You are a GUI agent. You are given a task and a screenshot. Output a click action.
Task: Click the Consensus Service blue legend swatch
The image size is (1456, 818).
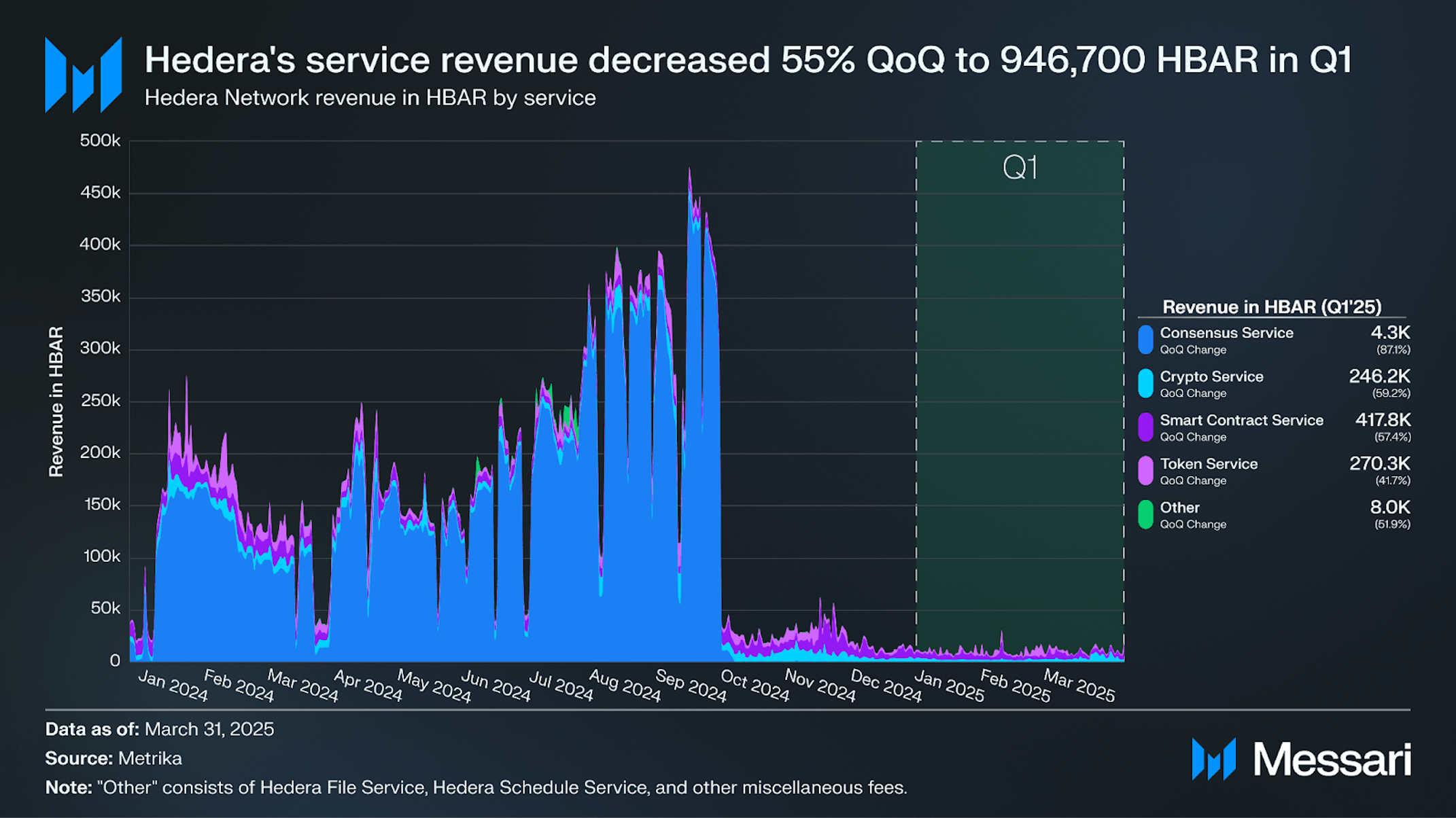(1145, 340)
